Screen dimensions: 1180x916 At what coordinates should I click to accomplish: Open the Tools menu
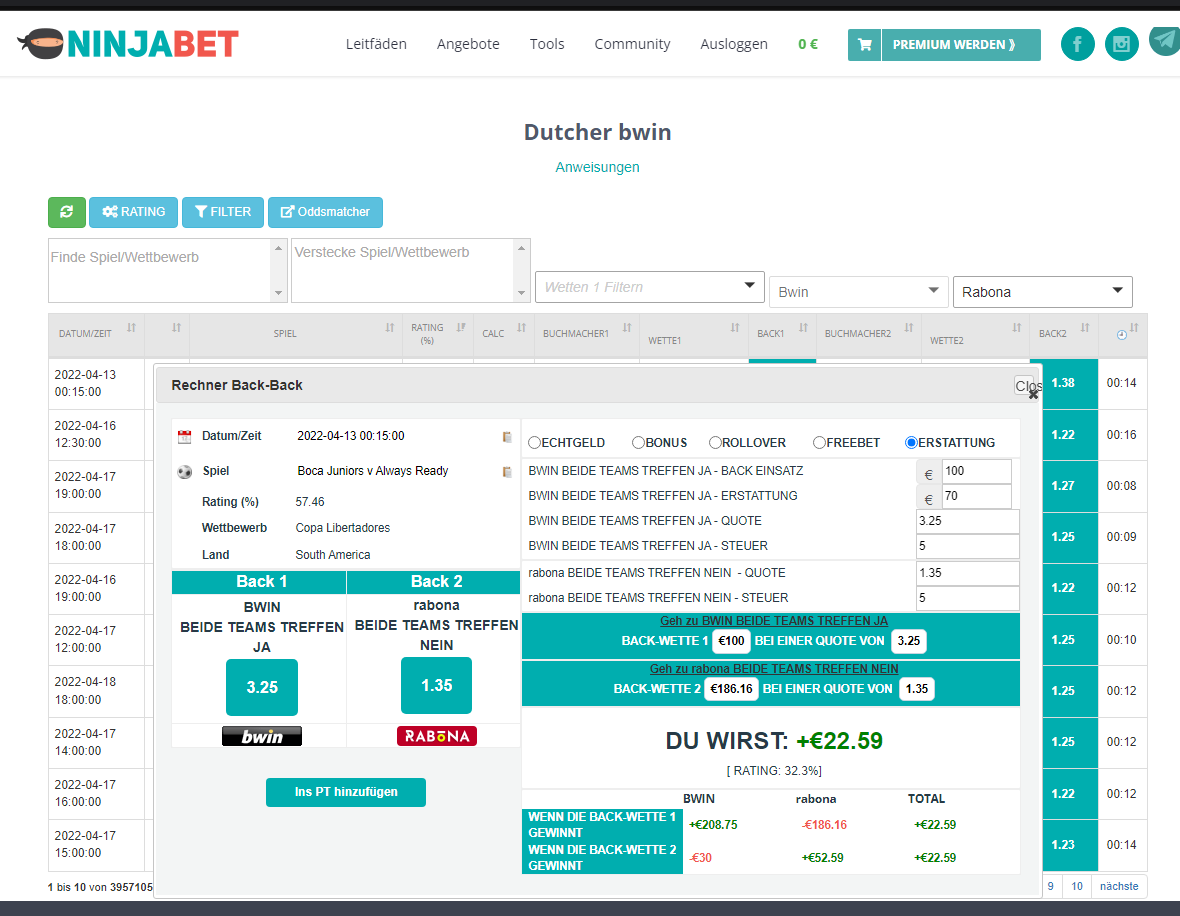(x=547, y=44)
